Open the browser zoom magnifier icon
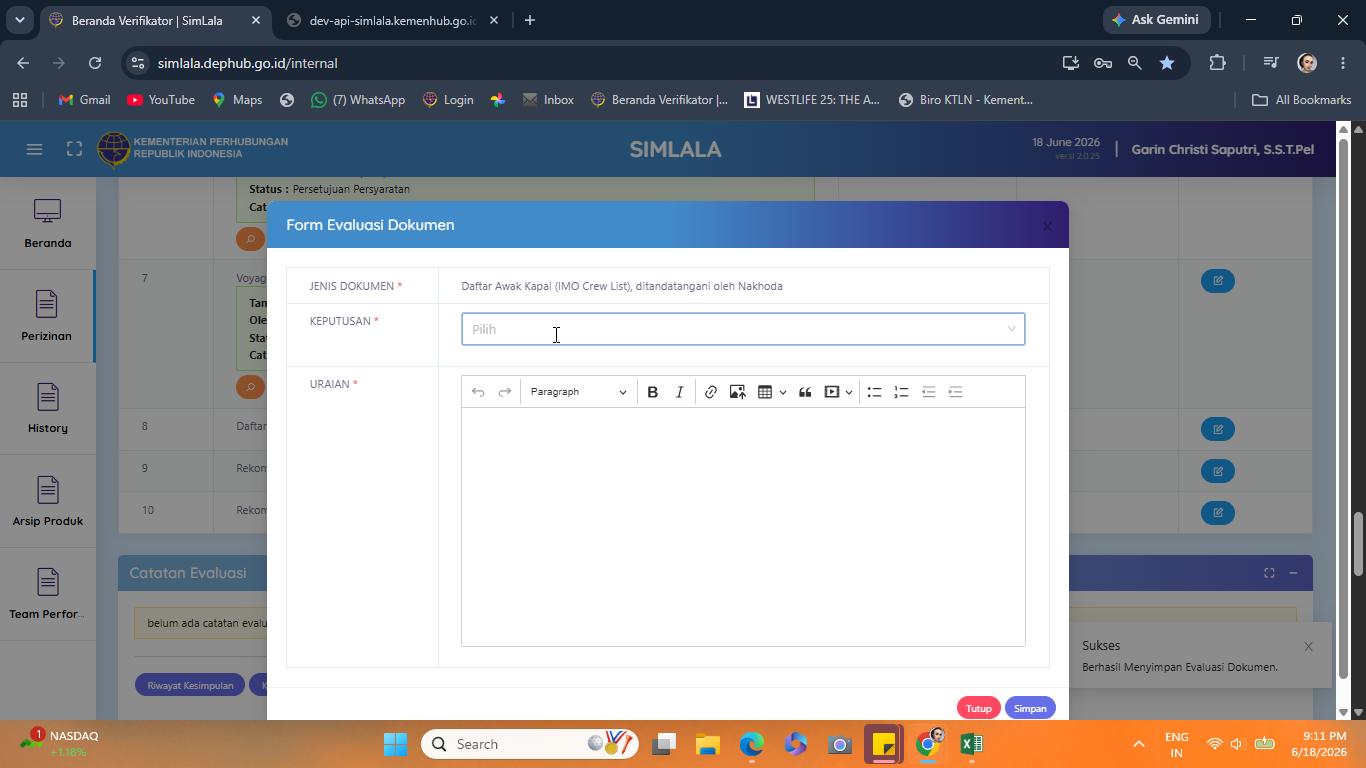Viewport: 1366px width, 768px height. [x=1134, y=63]
